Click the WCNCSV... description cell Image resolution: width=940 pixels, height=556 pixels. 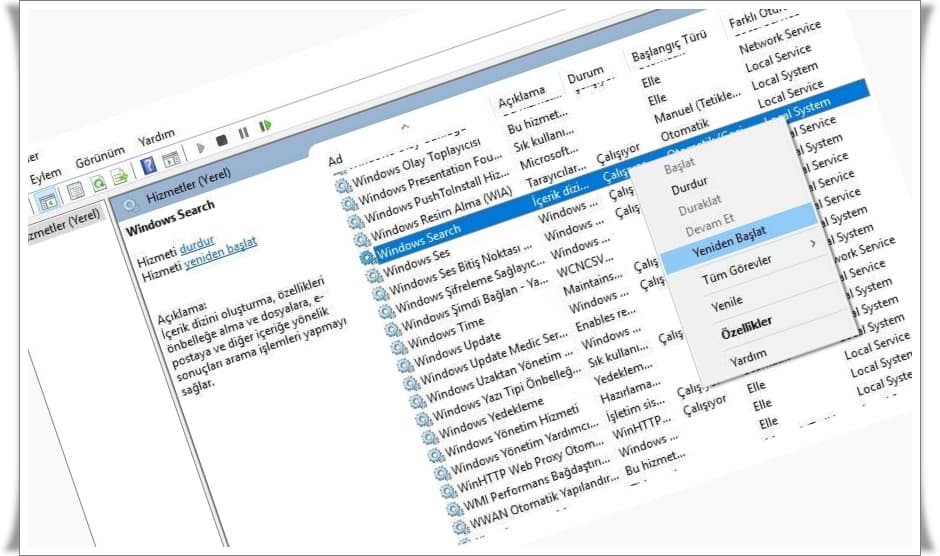585,266
